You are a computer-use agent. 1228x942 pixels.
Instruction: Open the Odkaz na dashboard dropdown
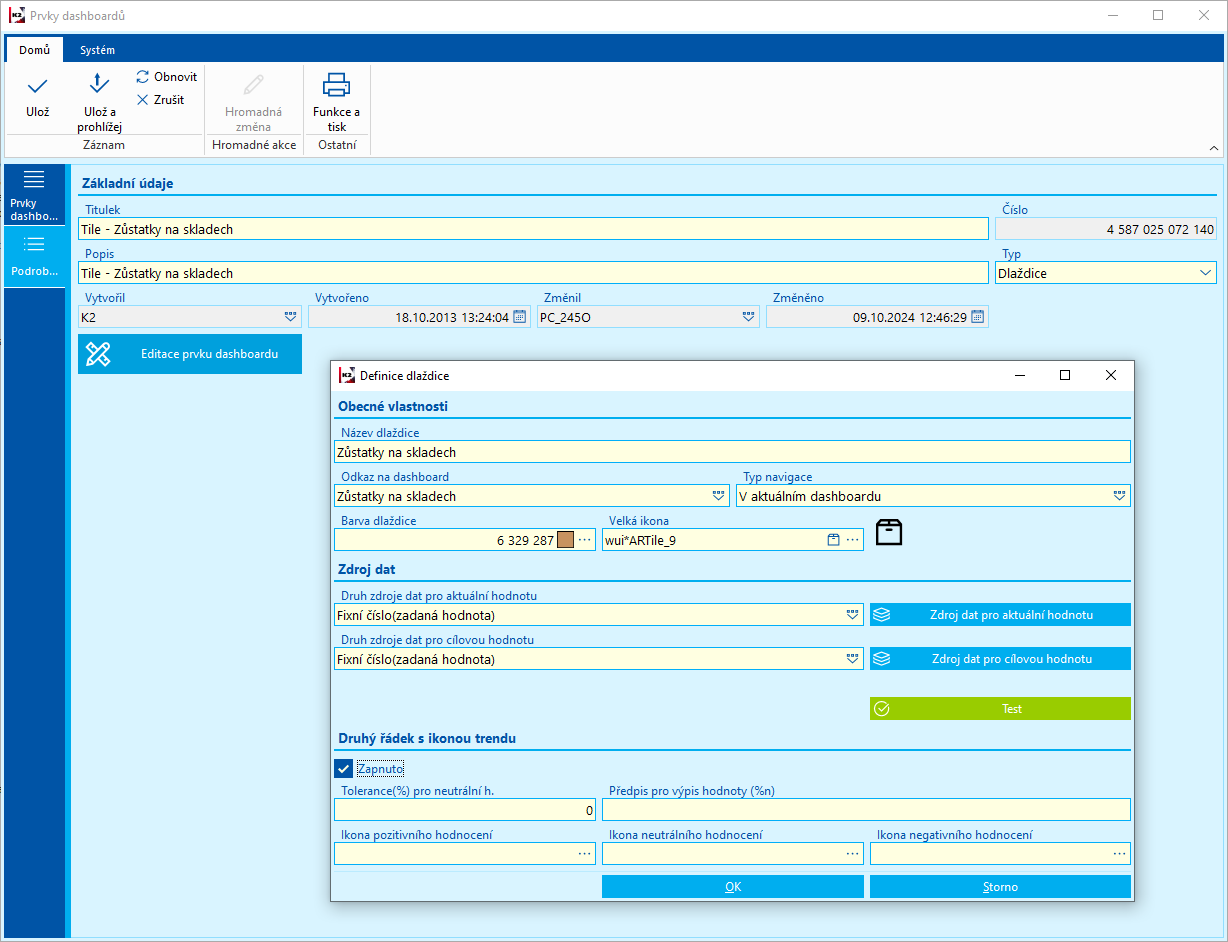click(718, 496)
